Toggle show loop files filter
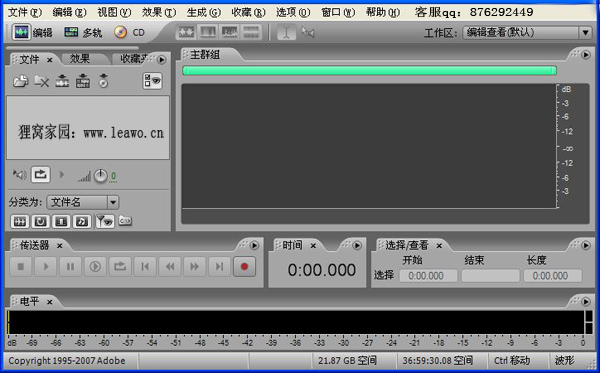 pos(41,221)
